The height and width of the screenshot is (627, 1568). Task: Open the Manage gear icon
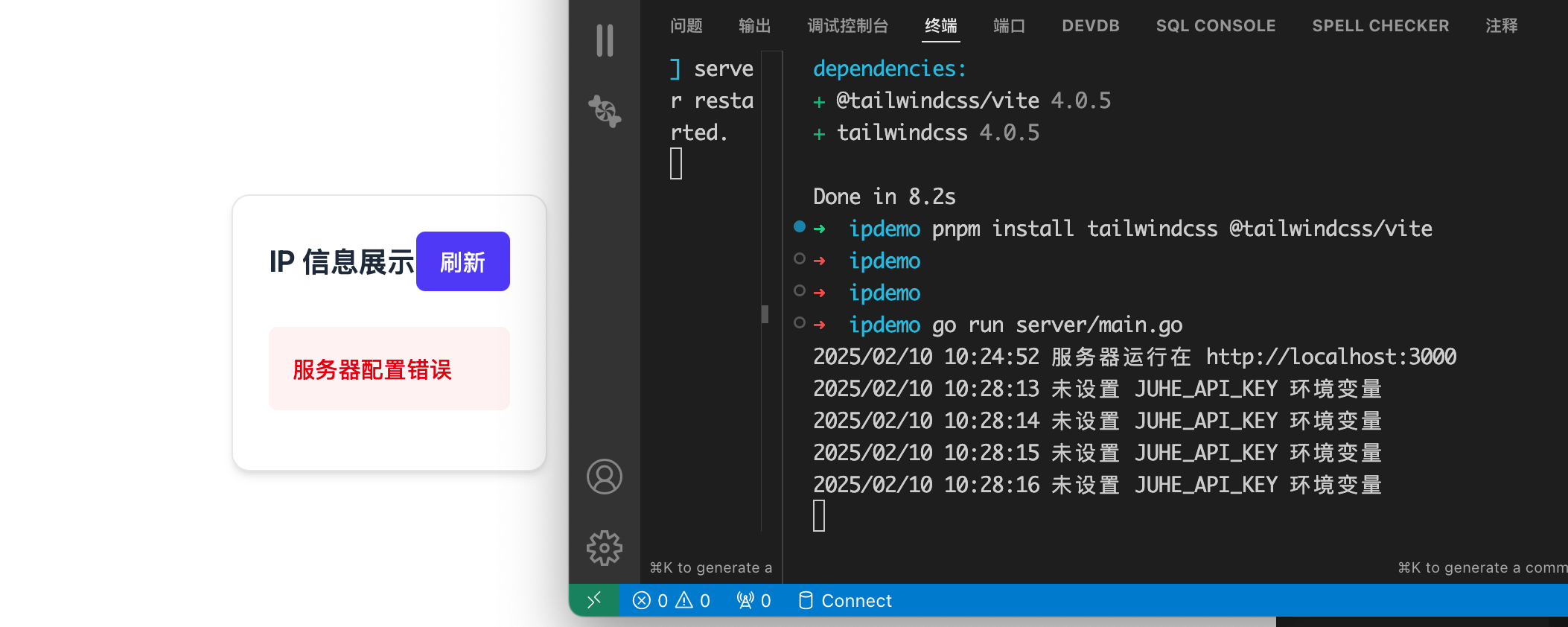point(605,548)
